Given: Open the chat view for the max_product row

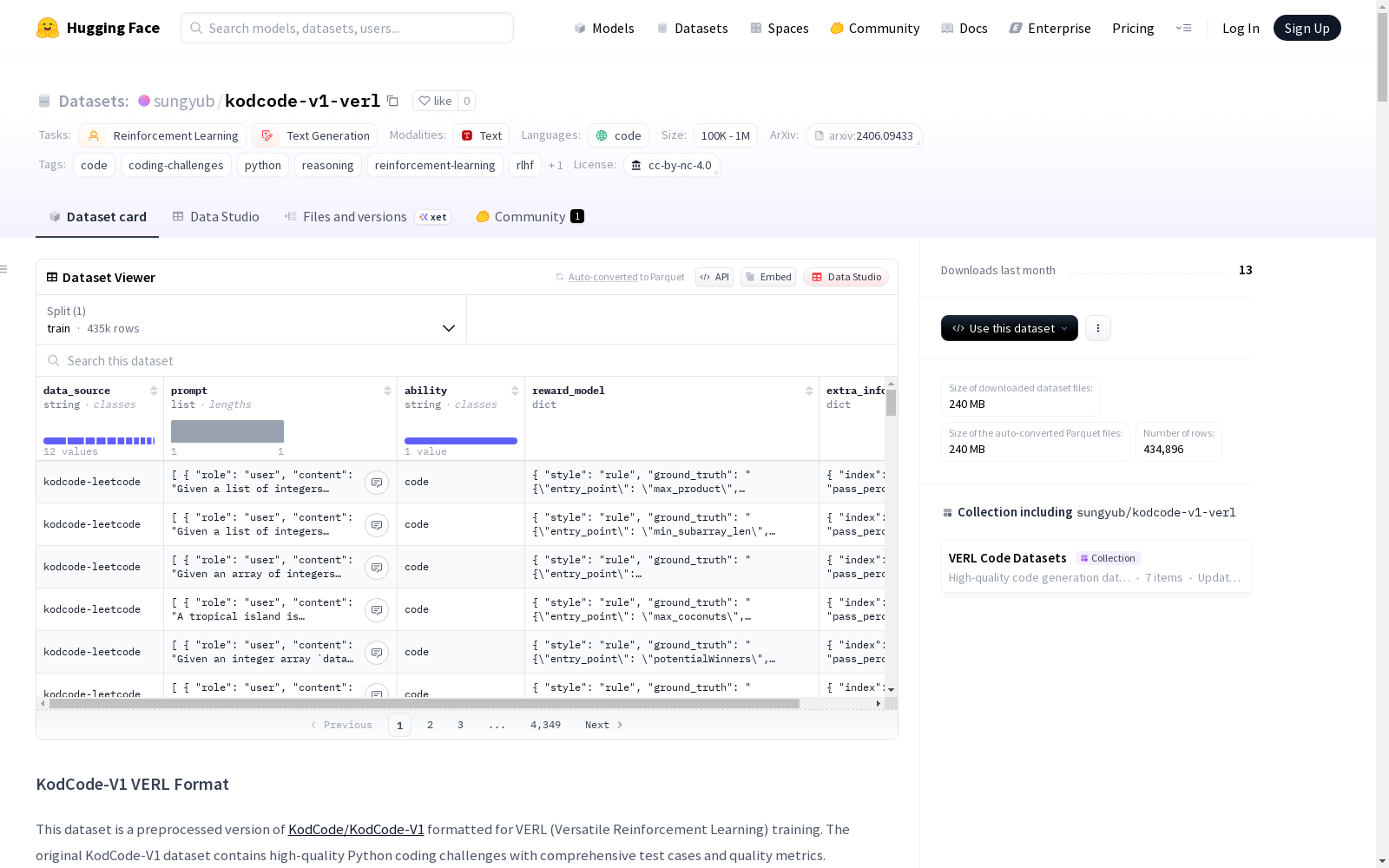Looking at the screenshot, I should 377,483.
